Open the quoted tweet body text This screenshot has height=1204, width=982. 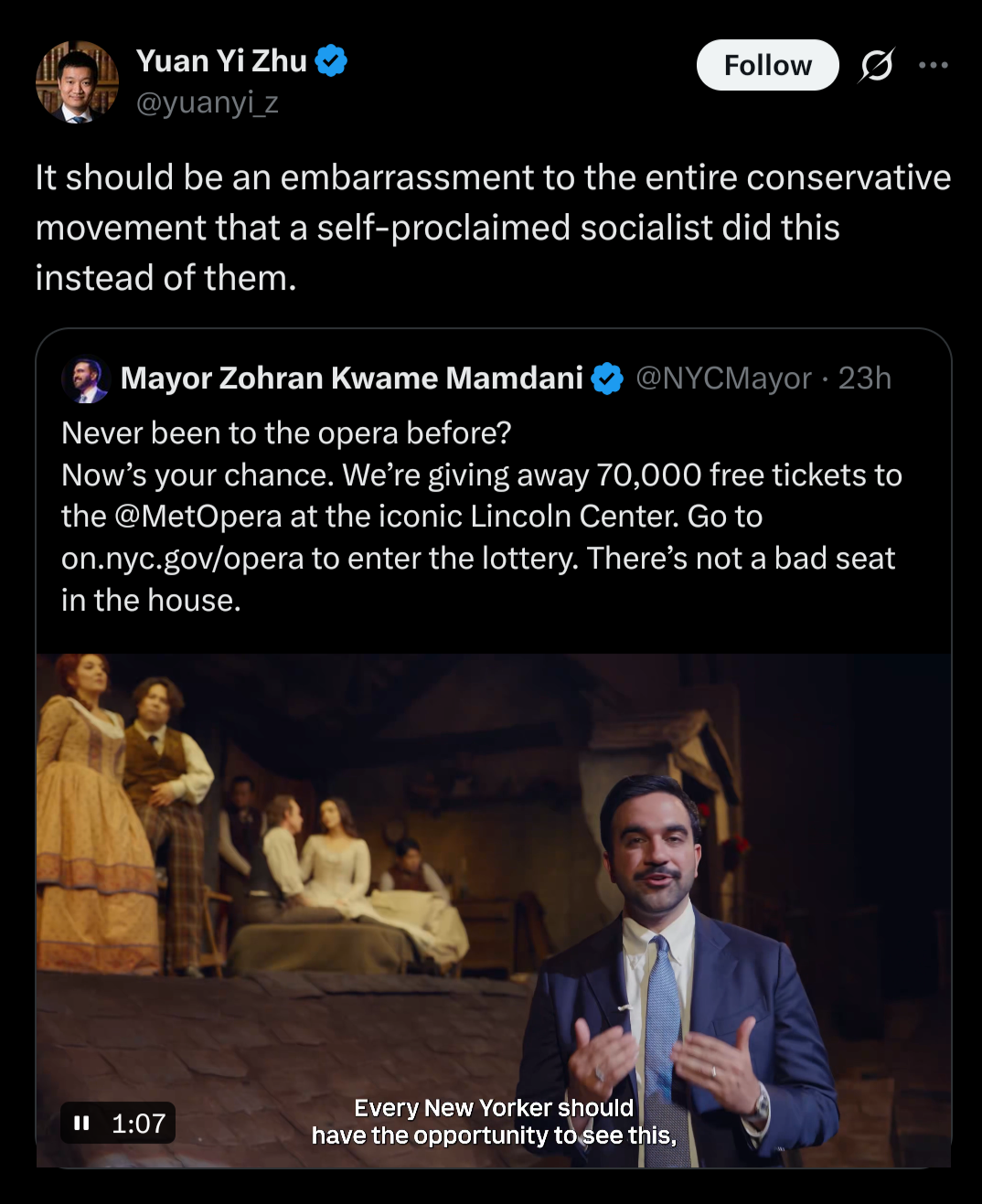(x=482, y=517)
